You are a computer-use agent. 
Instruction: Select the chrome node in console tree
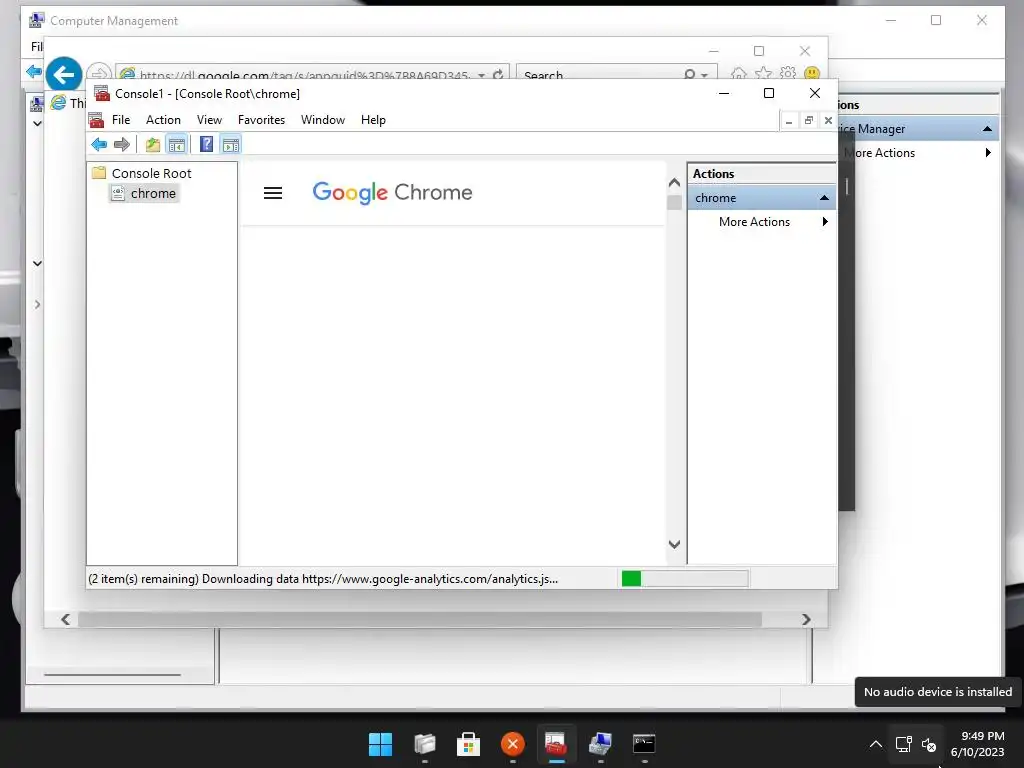click(153, 193)
